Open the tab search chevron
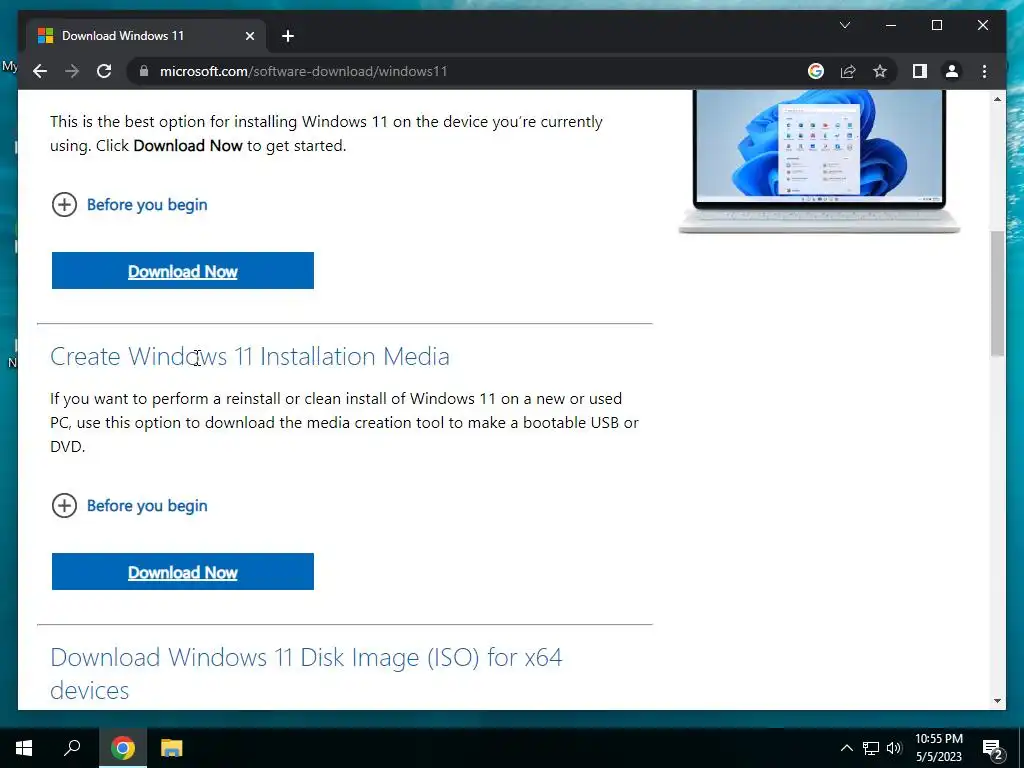The height and width of the screenshot is (768, 1024). pos(844,25)
